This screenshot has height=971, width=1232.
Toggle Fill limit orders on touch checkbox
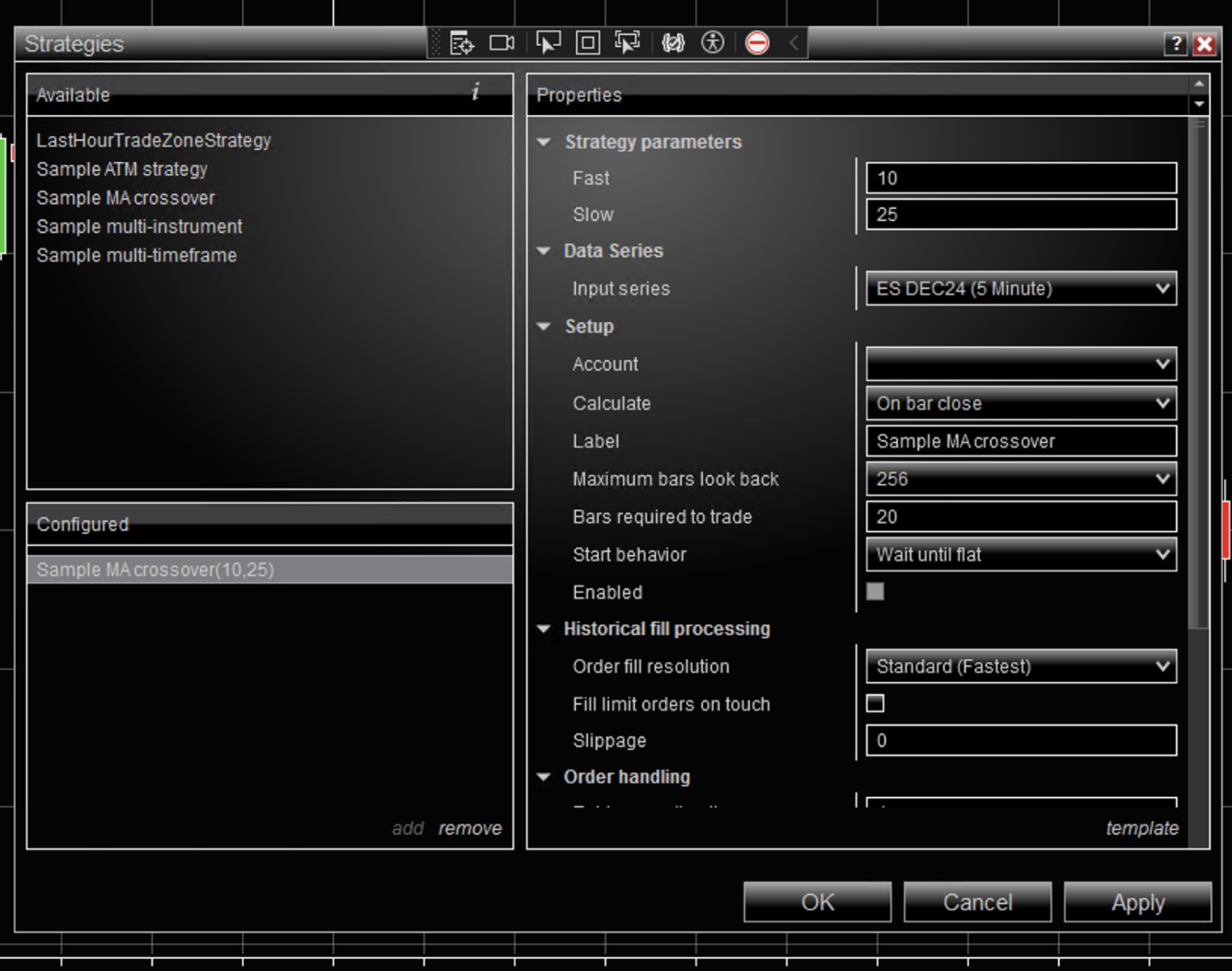click(x=875, y=703)
